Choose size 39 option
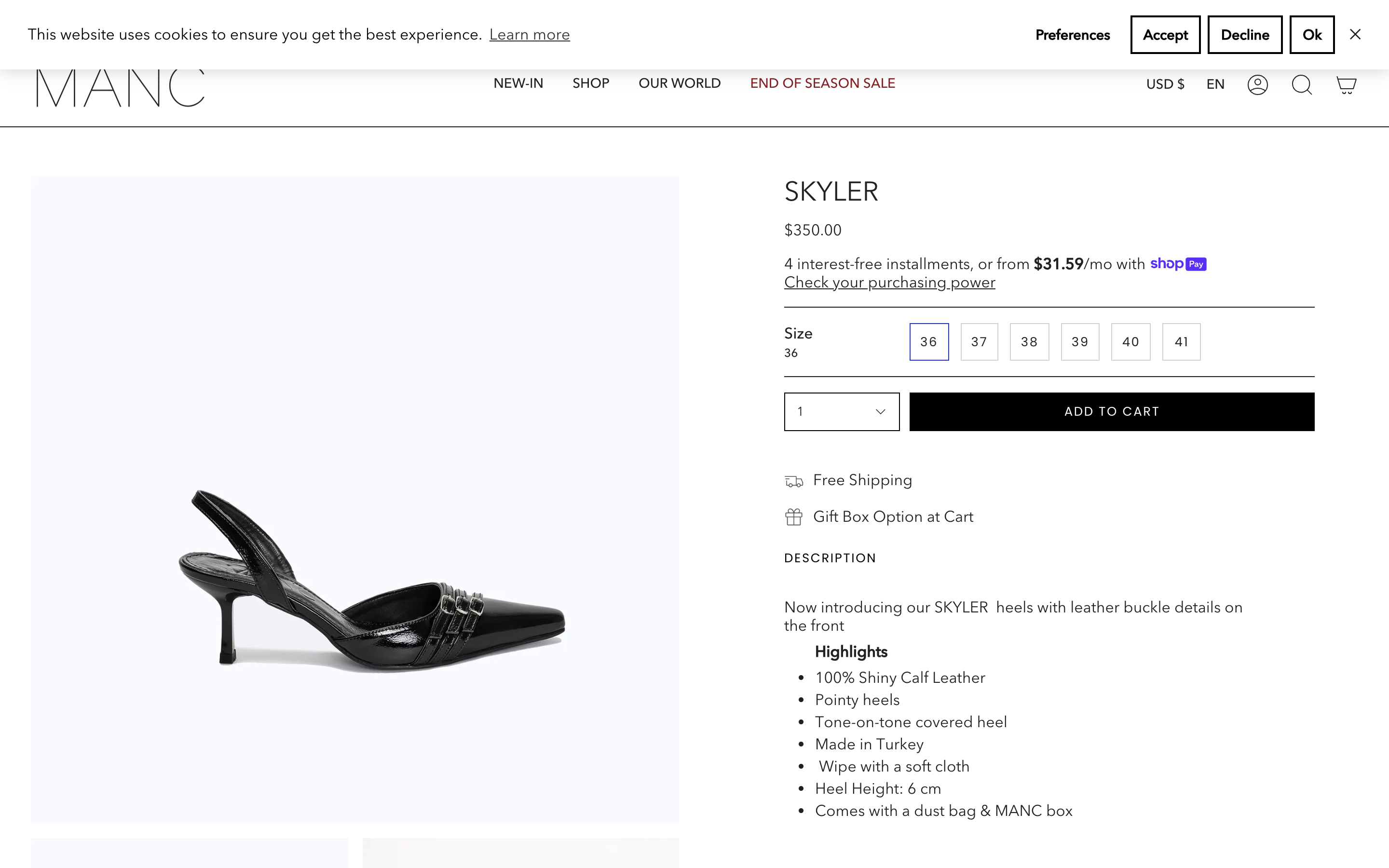The image size is (1389, 868). click(1080, 341)
